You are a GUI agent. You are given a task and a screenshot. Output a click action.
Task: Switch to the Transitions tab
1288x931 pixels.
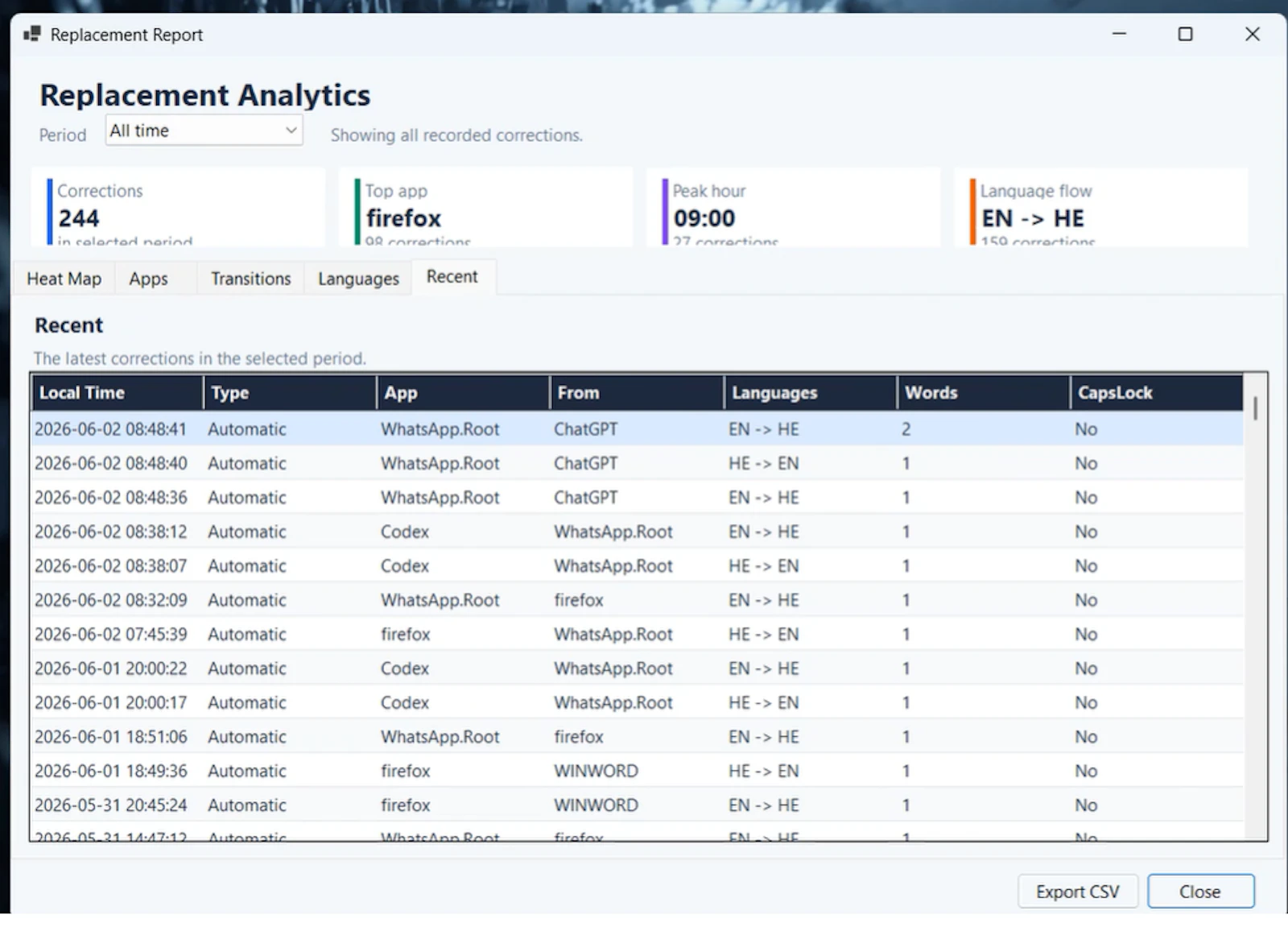(250, 279)
